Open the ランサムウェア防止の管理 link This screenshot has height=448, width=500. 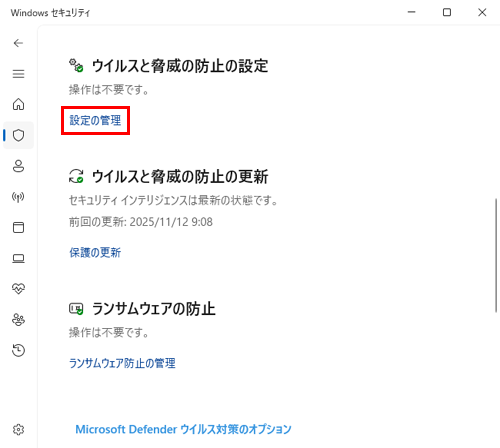click(122, 363)
